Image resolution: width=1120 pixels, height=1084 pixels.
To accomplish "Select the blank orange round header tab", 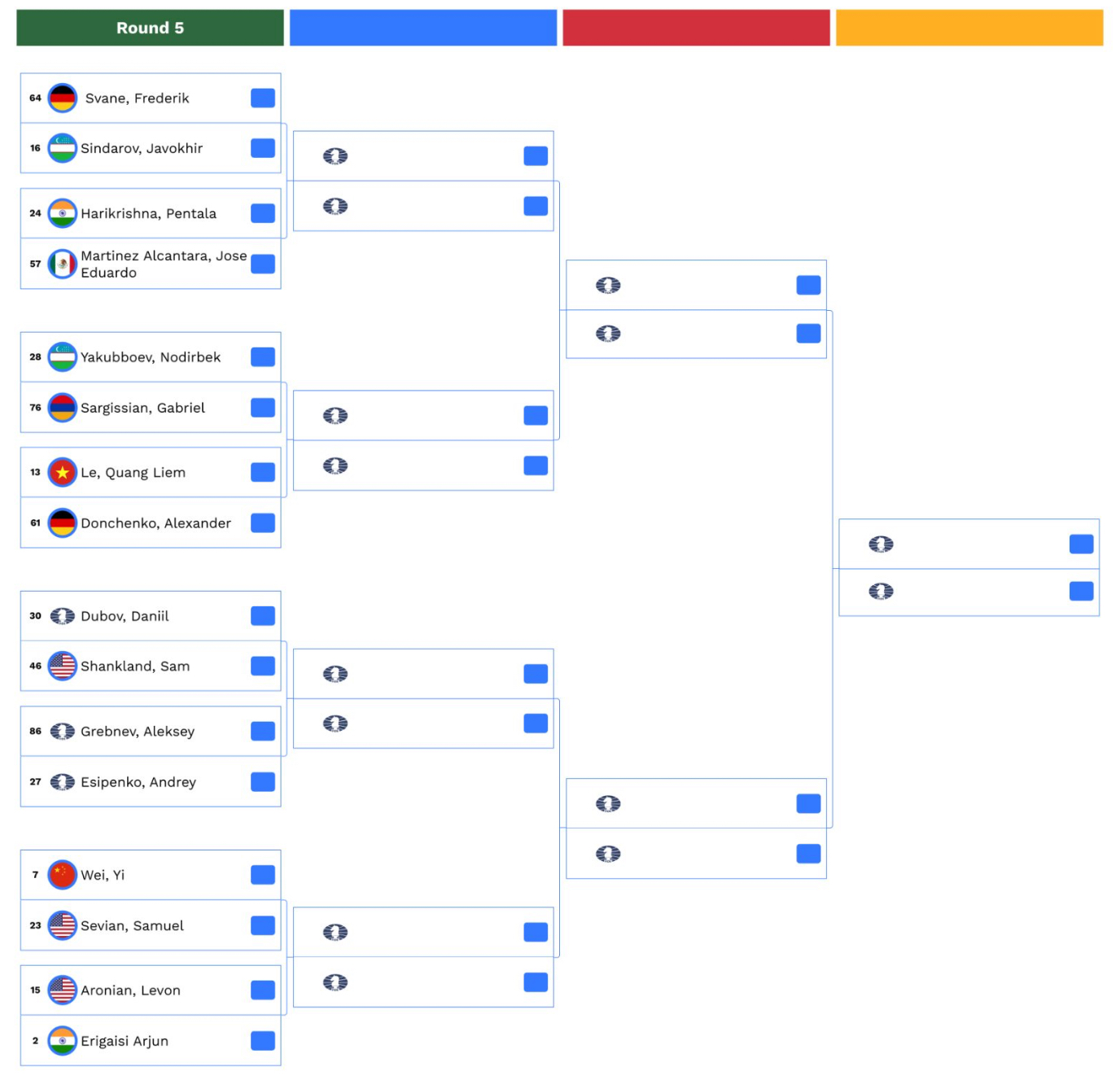I will point(969,28).
